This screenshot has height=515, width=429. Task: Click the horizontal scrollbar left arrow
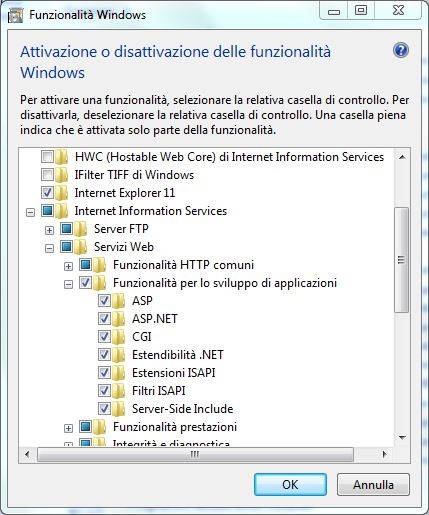click(x=27, y=454)
